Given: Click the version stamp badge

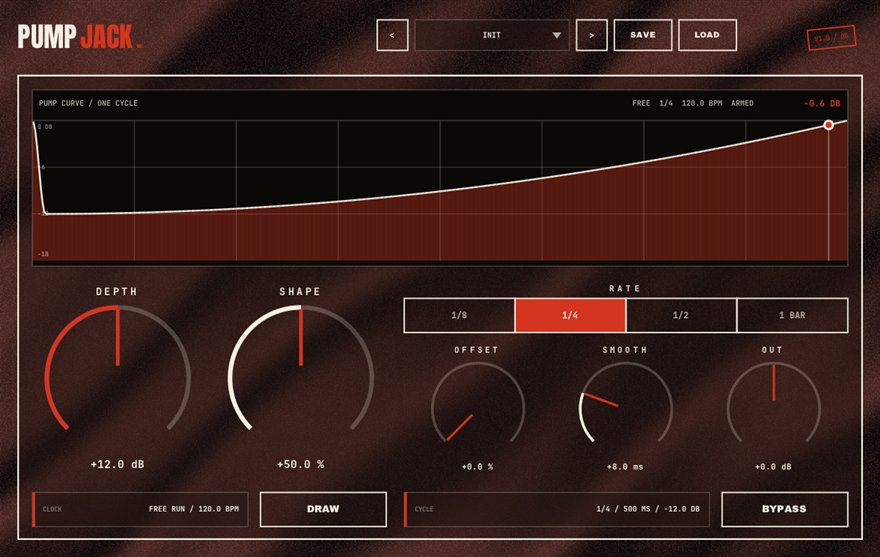Looking at the screenshot, I should 831,38.
